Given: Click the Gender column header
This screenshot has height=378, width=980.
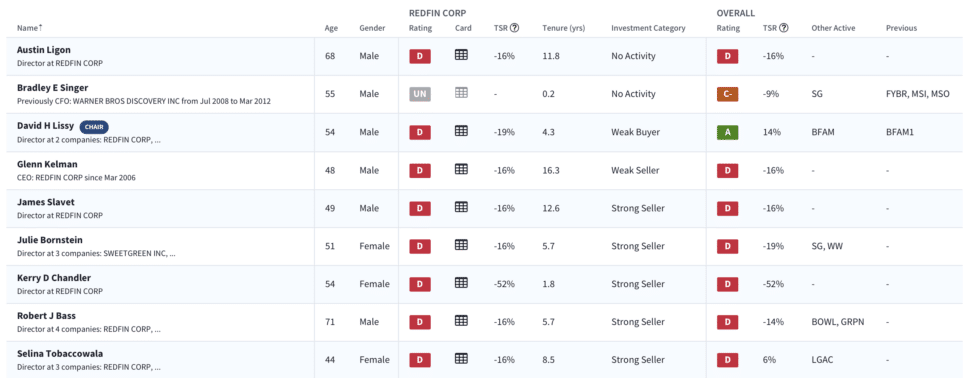Looking at the screenshot, I should point(372,28).
